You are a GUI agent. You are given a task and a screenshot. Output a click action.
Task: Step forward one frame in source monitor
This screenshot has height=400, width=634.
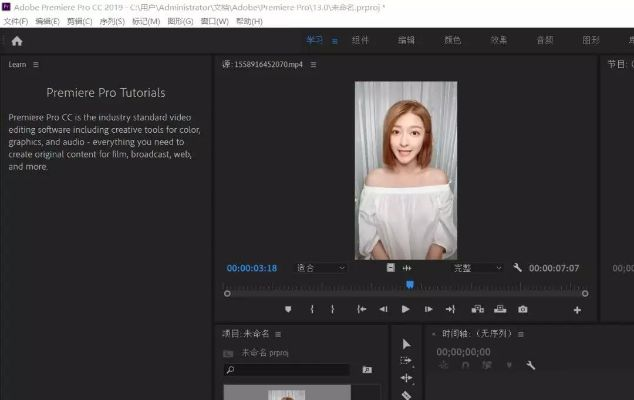(428, 310)
